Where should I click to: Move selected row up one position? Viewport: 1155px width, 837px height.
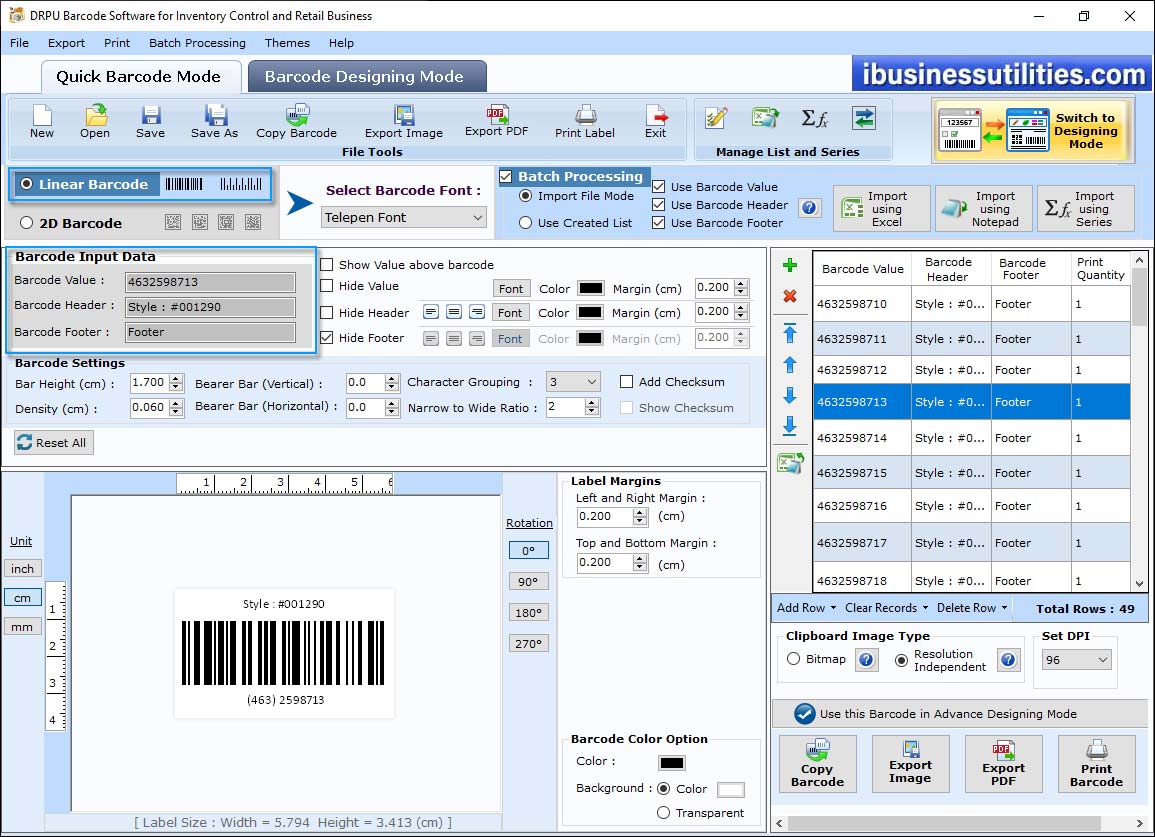[790, 365]
